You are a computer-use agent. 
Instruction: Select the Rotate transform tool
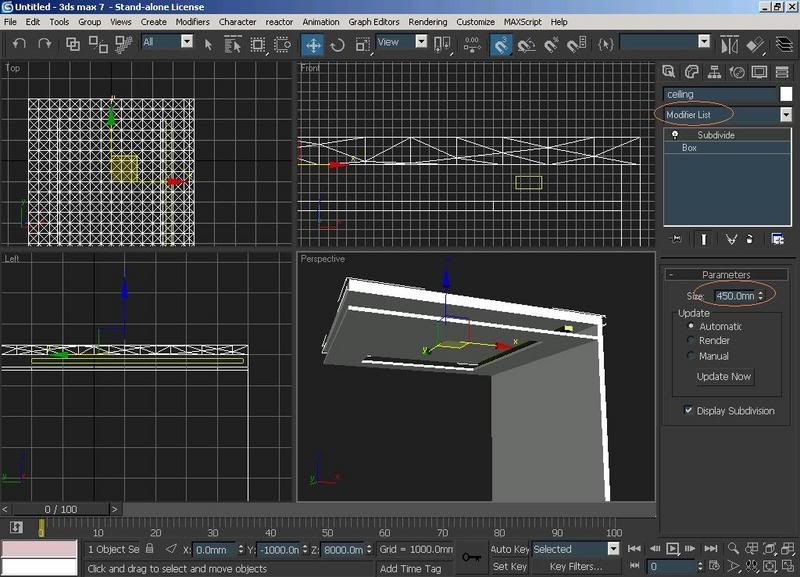tap(338, 45)
